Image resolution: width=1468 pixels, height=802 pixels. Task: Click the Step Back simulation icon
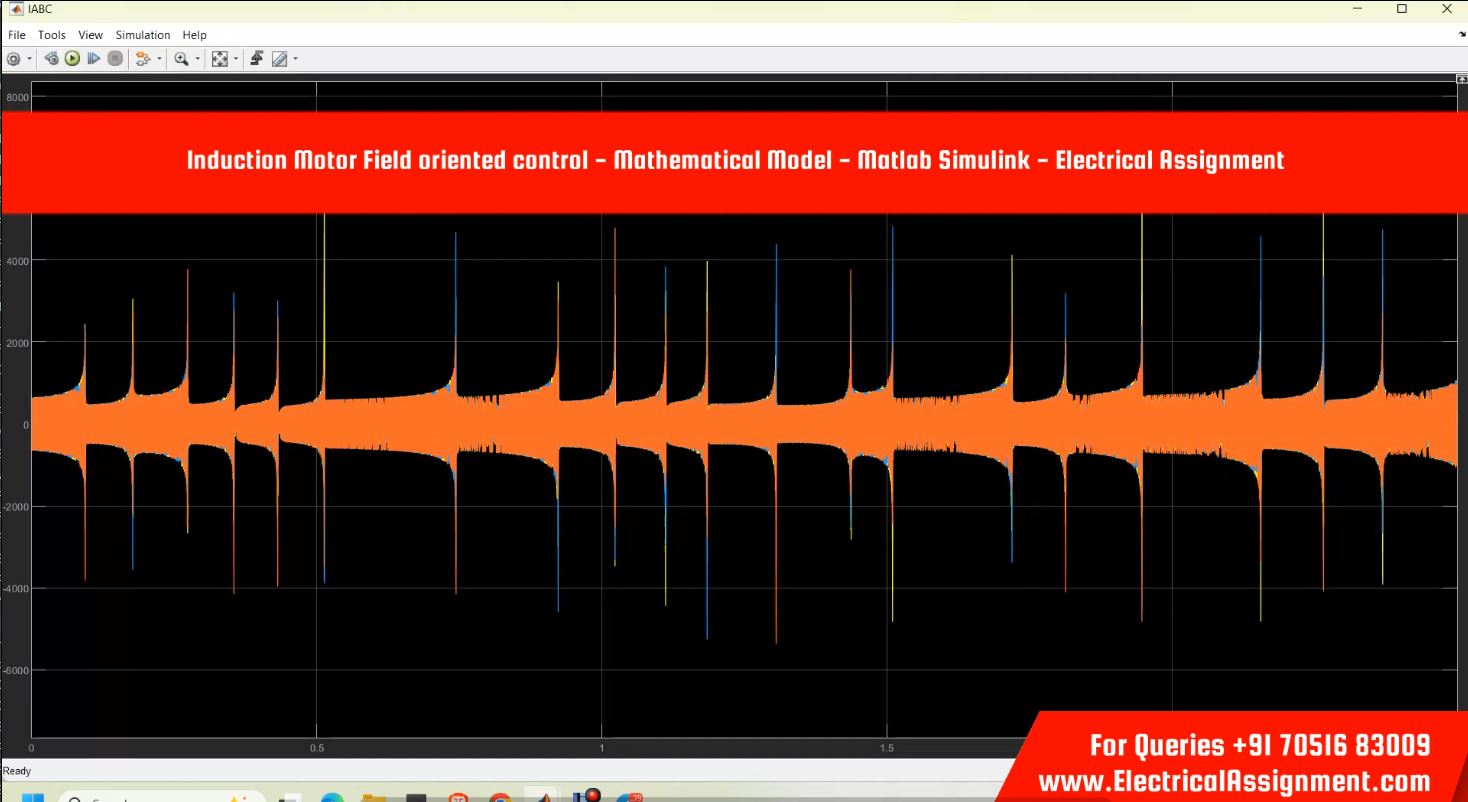pos(51,59)
